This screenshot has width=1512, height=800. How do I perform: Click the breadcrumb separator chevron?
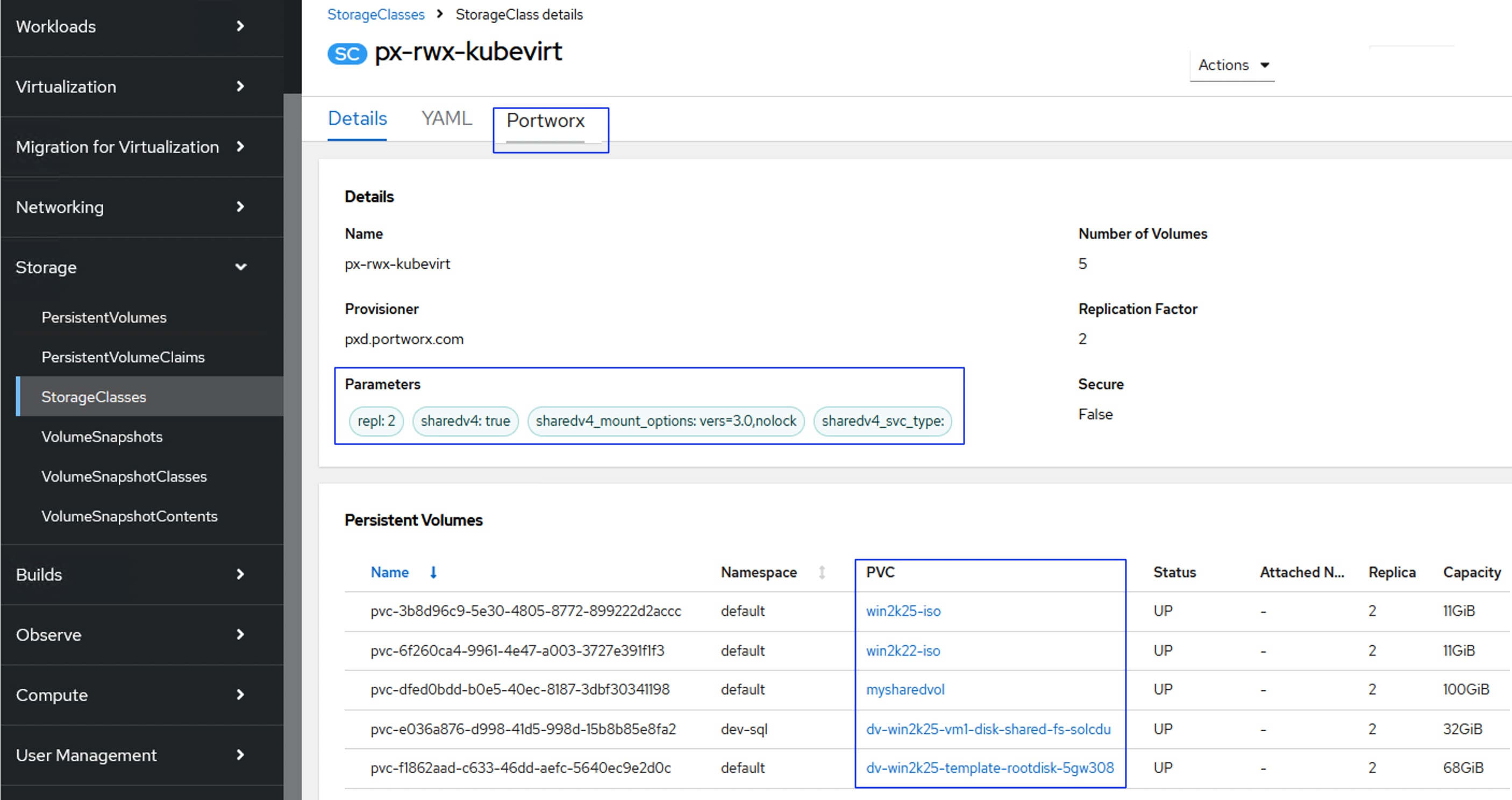(x=440, y=13)
